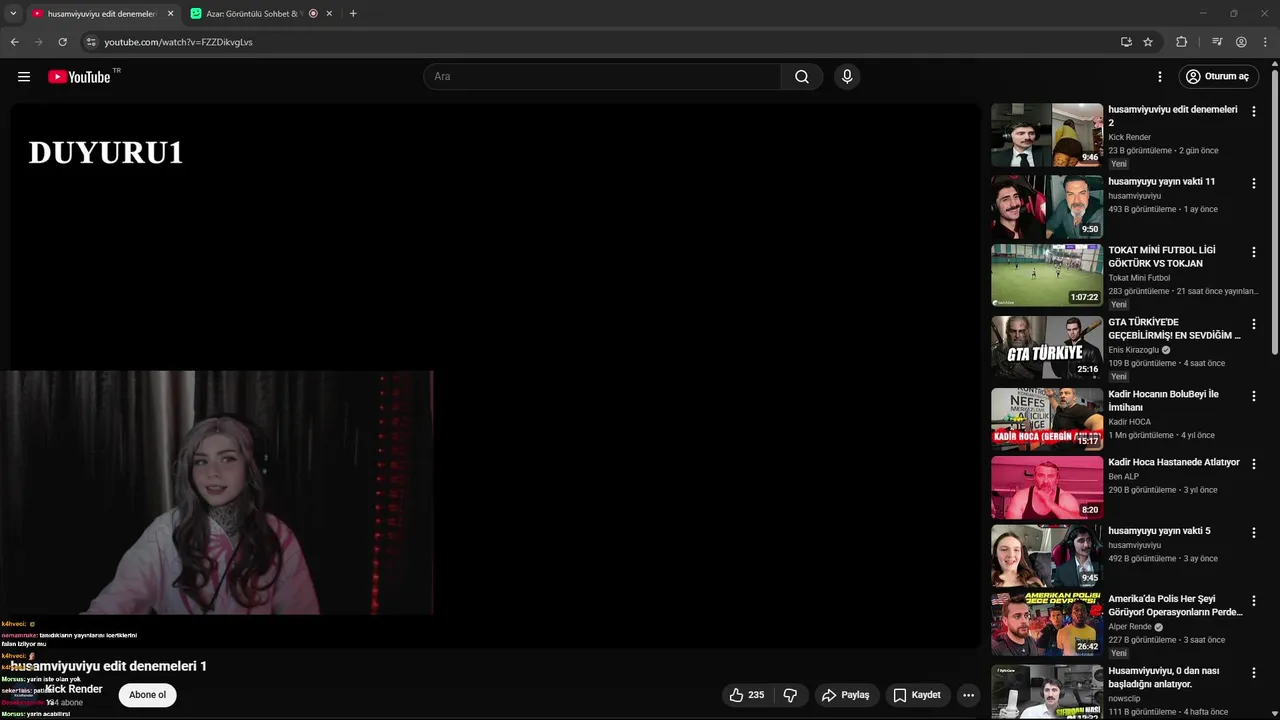Screen dimensions: 1280x720
Task: Open Amerika'da Polis Her Şeyi Görüyor video
Action: [1175, 605]
